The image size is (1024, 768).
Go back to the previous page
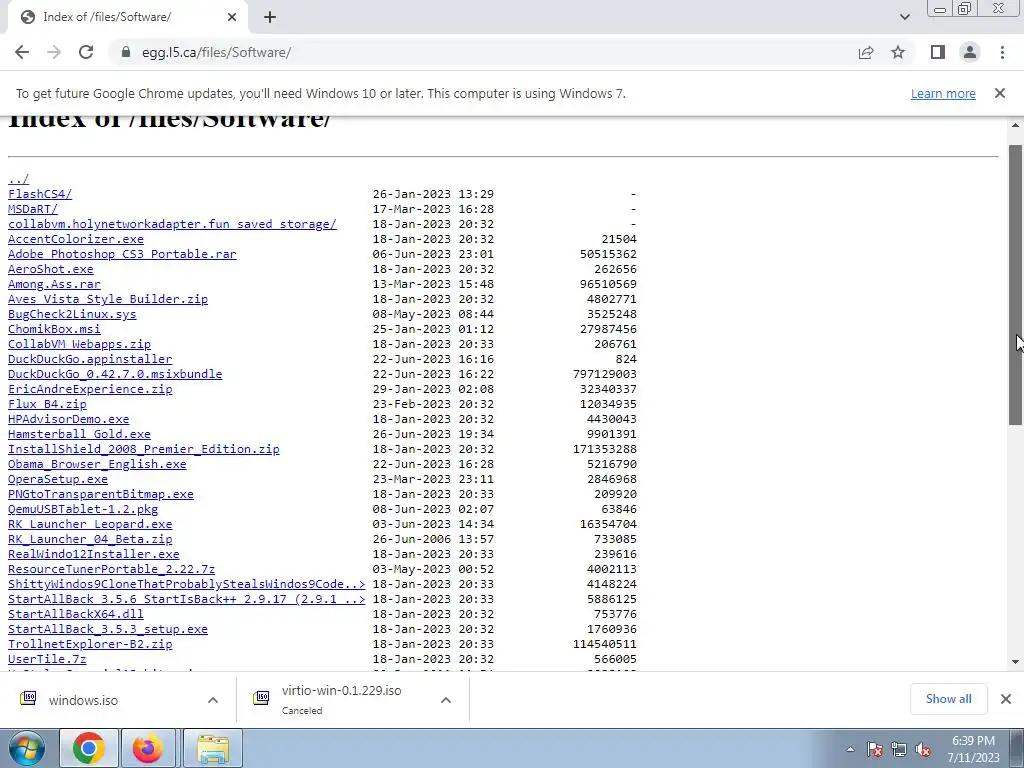pos(22,52)
